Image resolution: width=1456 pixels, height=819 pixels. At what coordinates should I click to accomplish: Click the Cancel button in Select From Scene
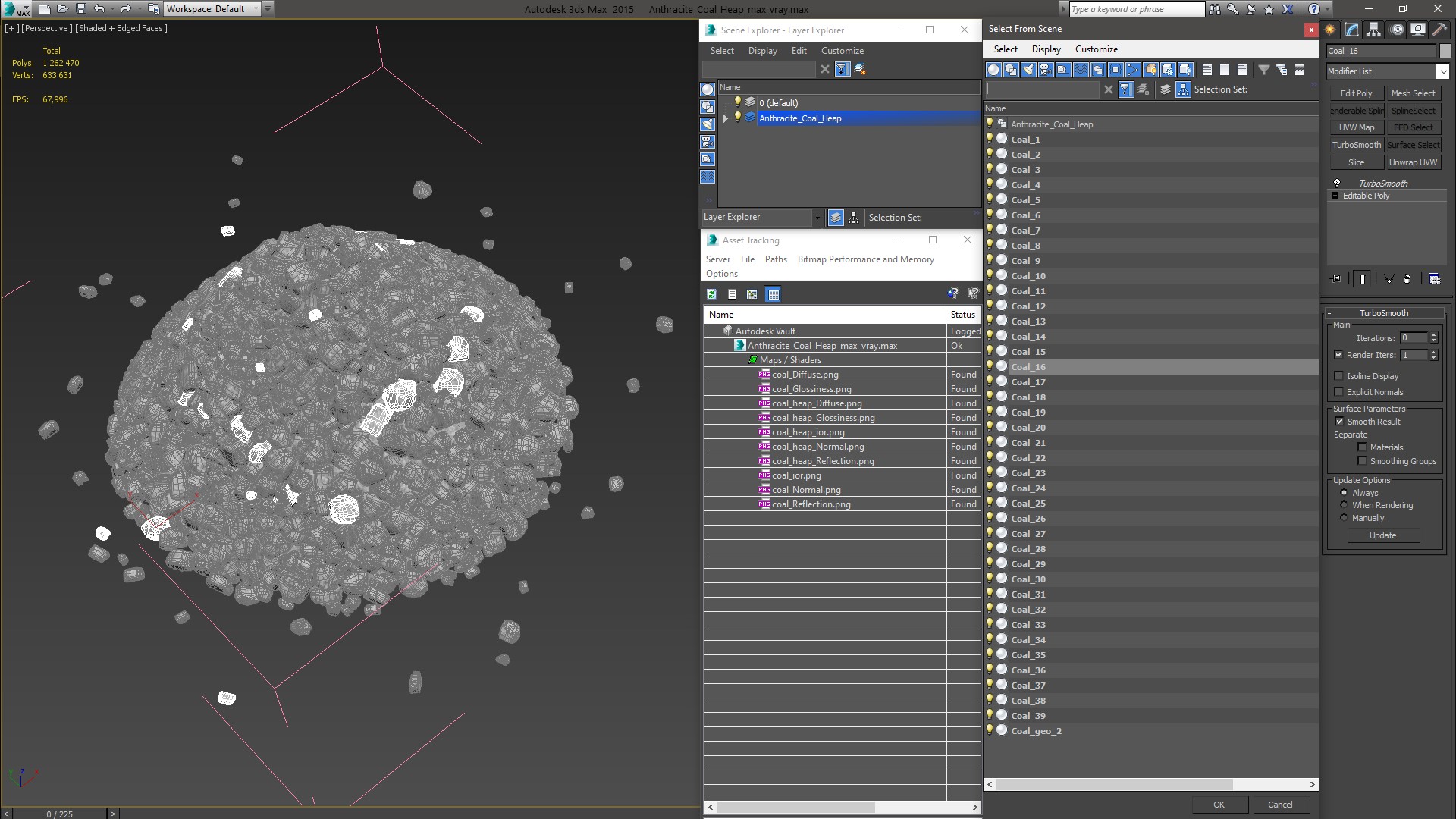[1280, 805]
